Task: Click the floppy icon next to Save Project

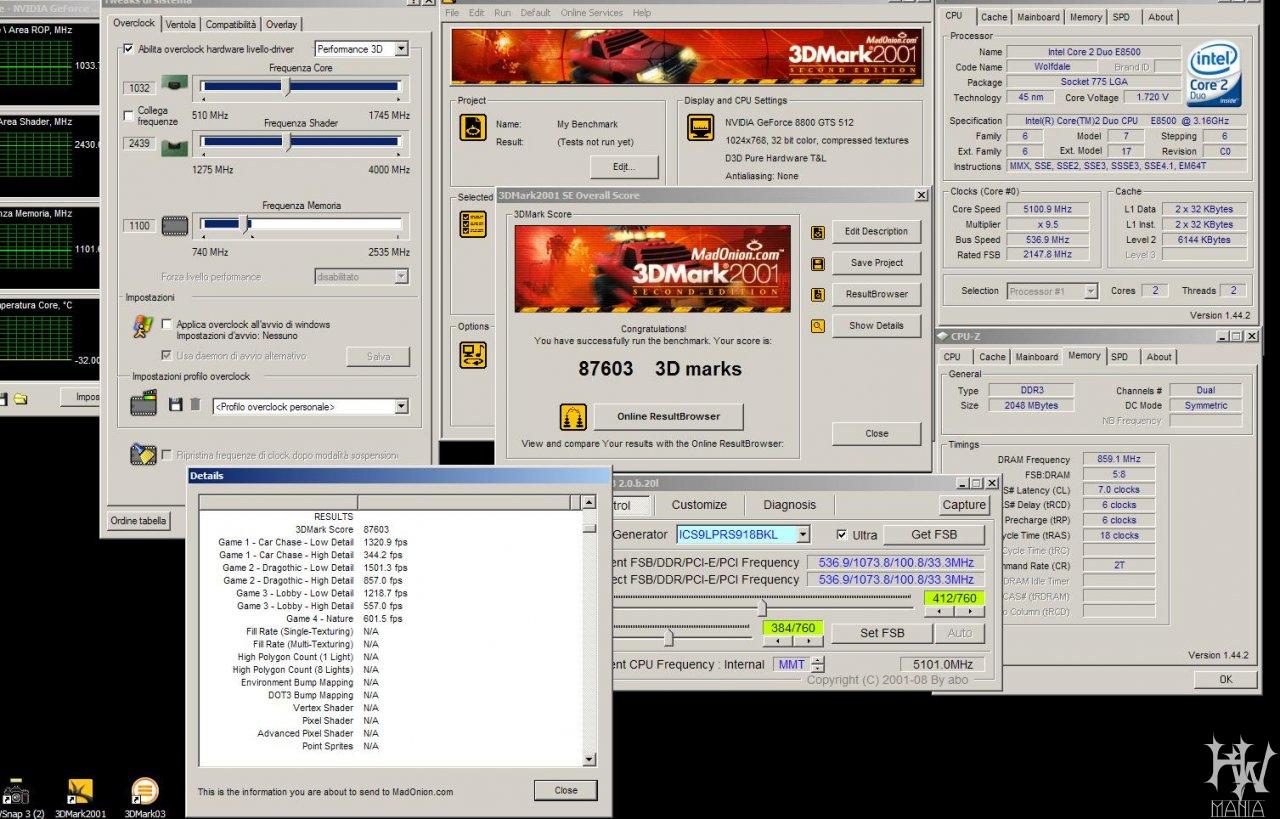Action: [x=818, y=263]
